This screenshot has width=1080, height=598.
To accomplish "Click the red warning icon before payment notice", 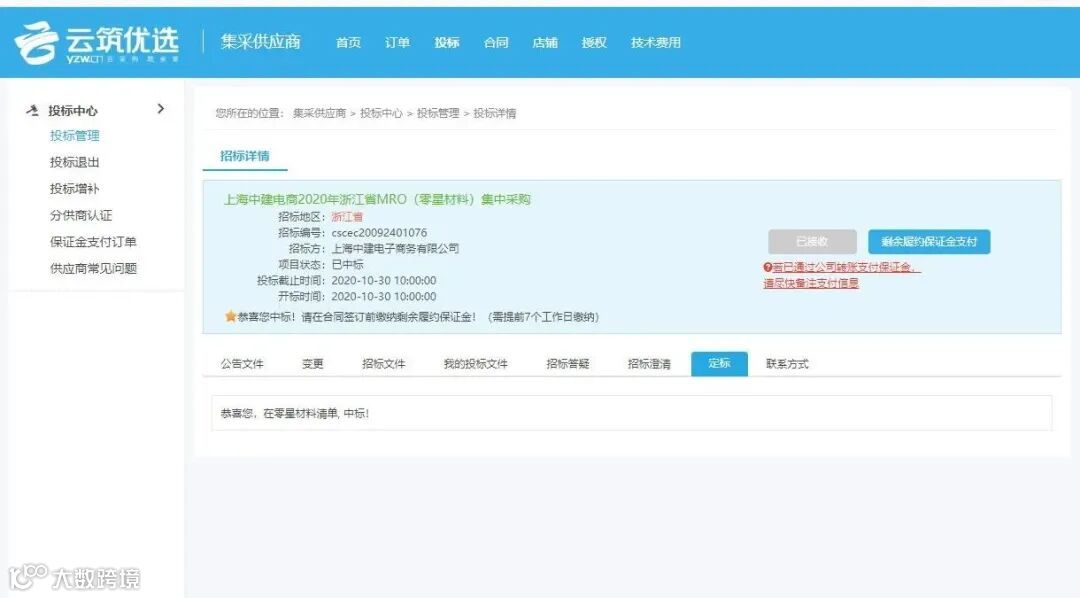I will tap(767, 267).
